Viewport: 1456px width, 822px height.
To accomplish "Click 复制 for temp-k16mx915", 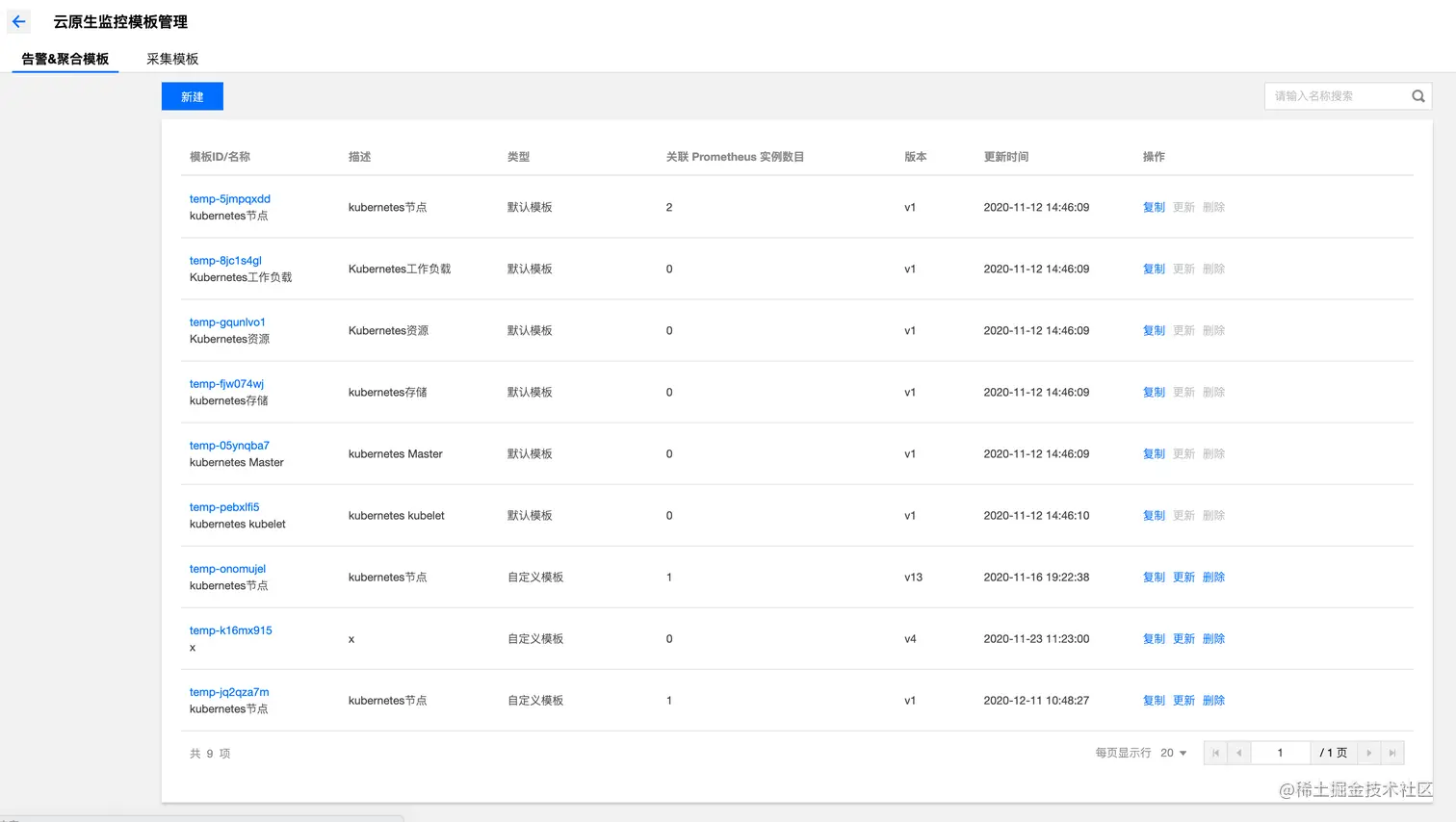I will click(x=1154, y=638).
